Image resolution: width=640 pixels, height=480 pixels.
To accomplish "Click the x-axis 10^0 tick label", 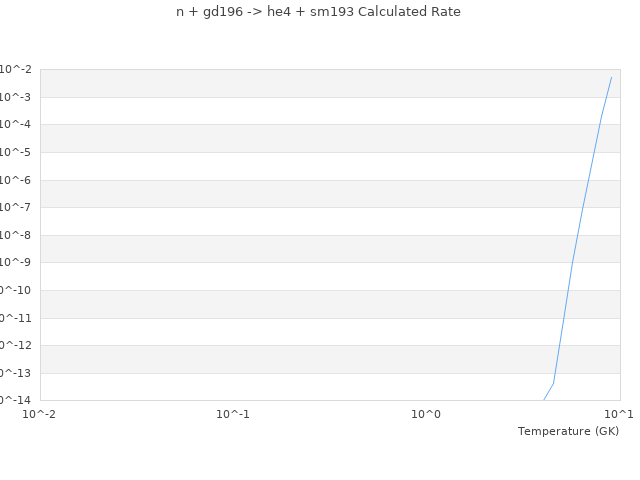I will [x=427, y=414].
